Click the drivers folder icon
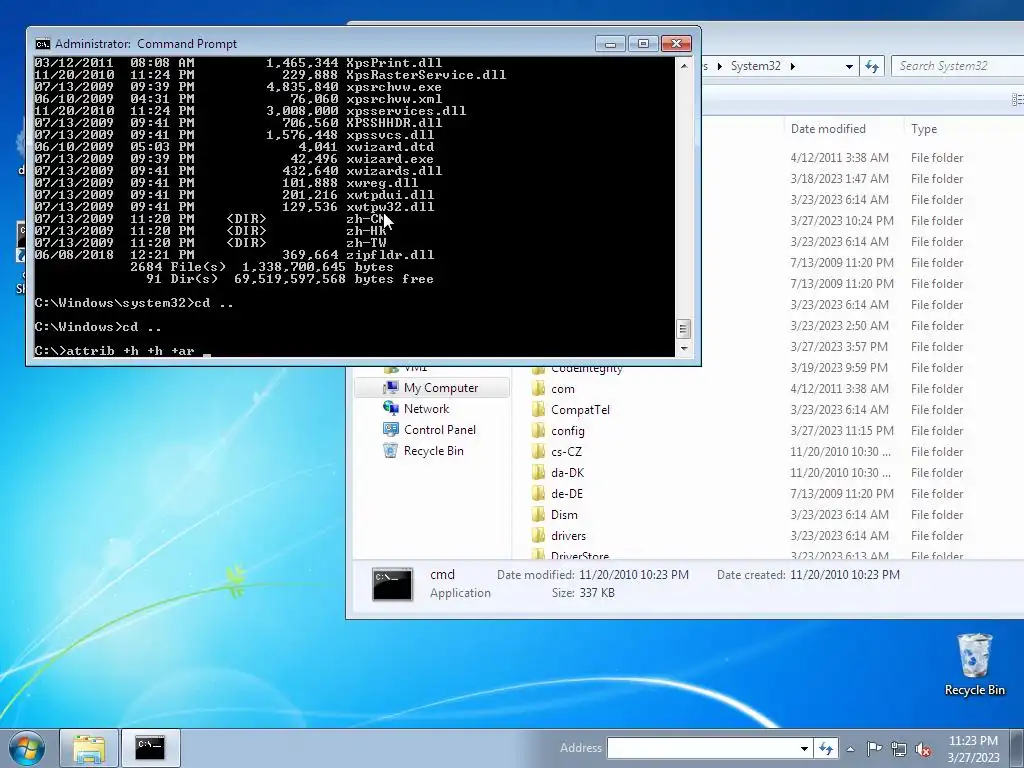 [x=539, y=536]
